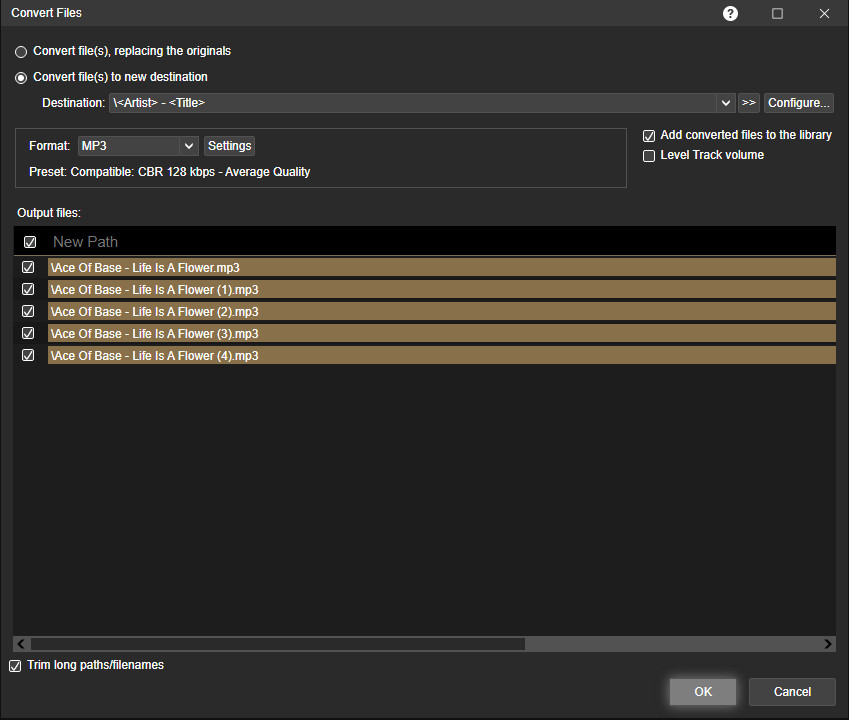Click the >> destination mask button

click(749, 103)
